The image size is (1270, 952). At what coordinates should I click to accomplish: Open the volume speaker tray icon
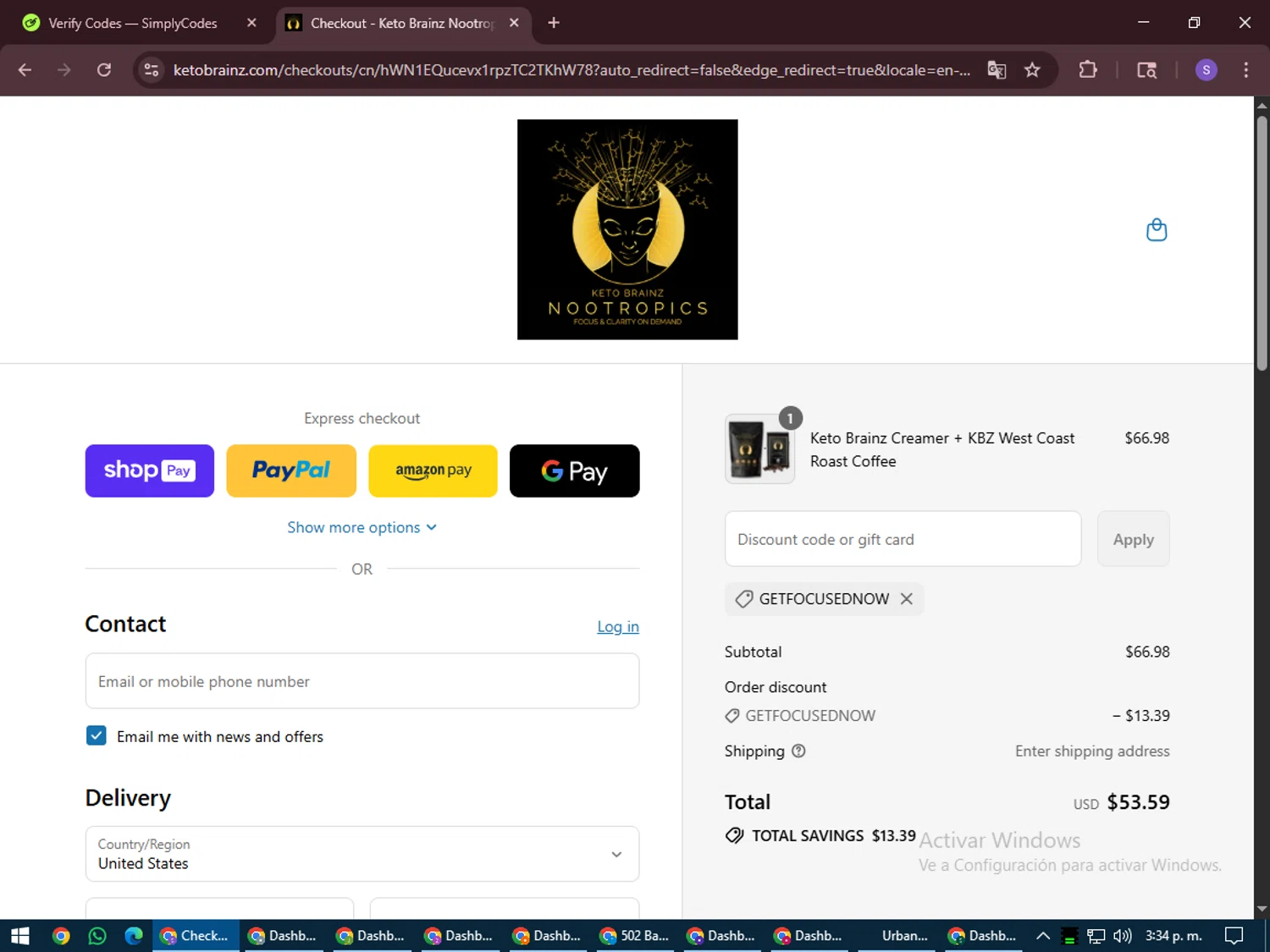click(x=1123, y=936)
